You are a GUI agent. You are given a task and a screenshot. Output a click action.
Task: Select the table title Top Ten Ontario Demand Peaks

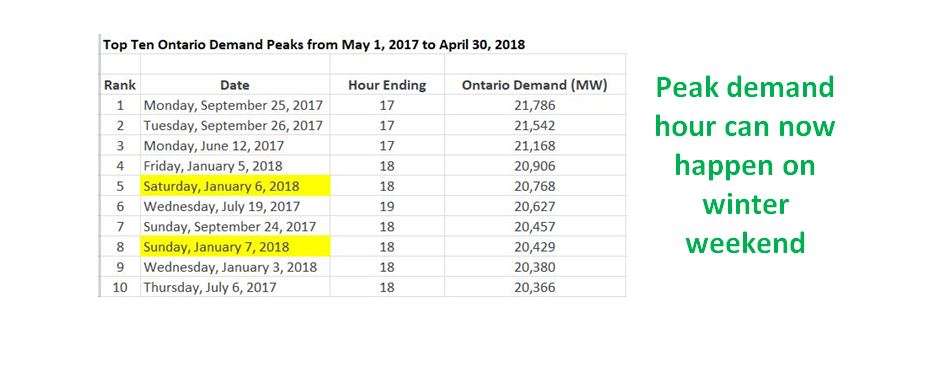(x=314, y=44)
